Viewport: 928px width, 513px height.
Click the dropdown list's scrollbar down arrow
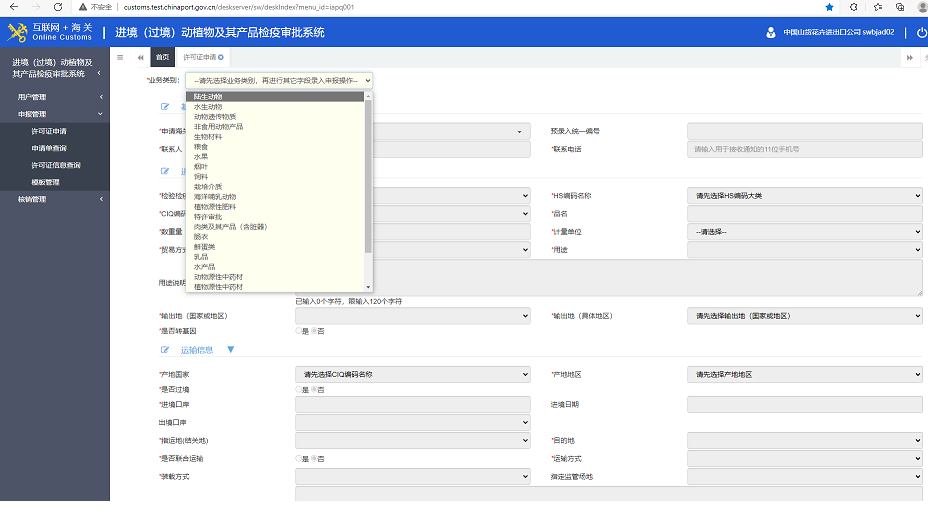pyautogui.click(x=369, y=288)
